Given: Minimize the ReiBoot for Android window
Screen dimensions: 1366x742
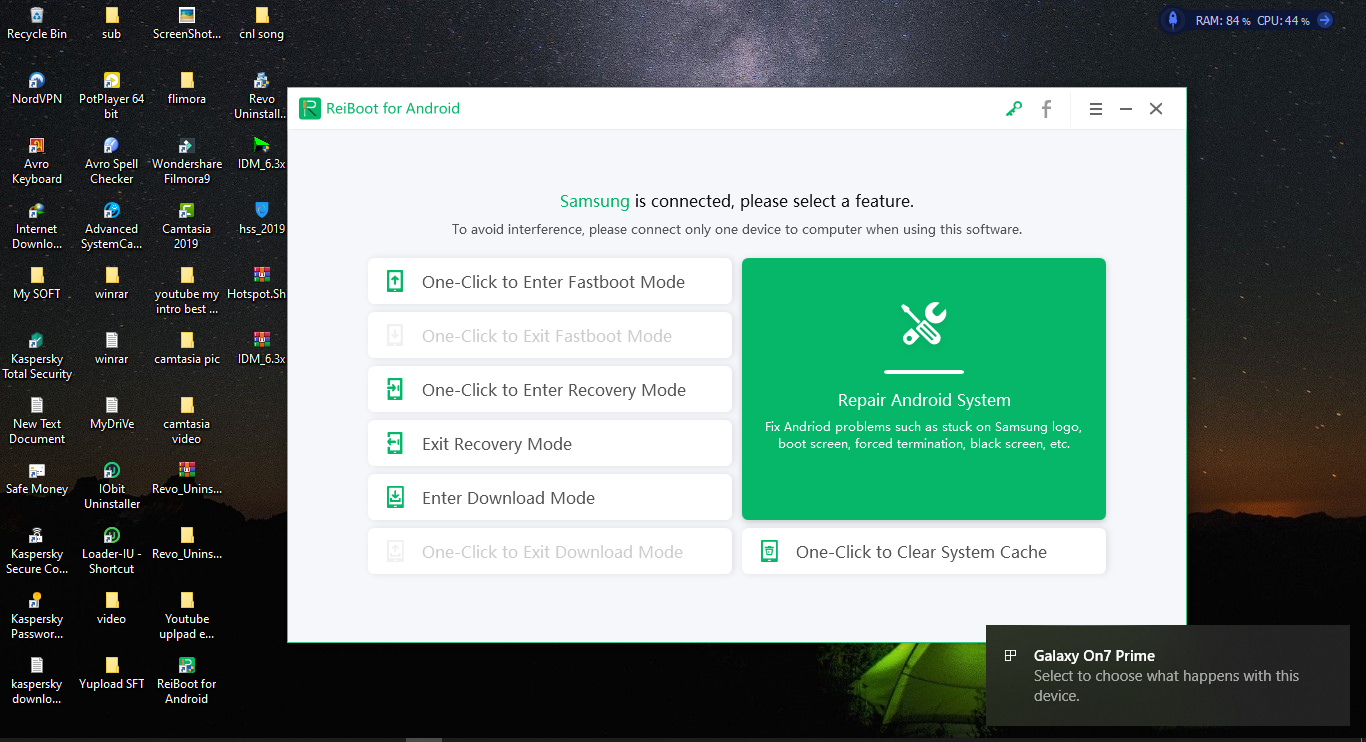Looking at the screenshot, I should [1126, 109].
